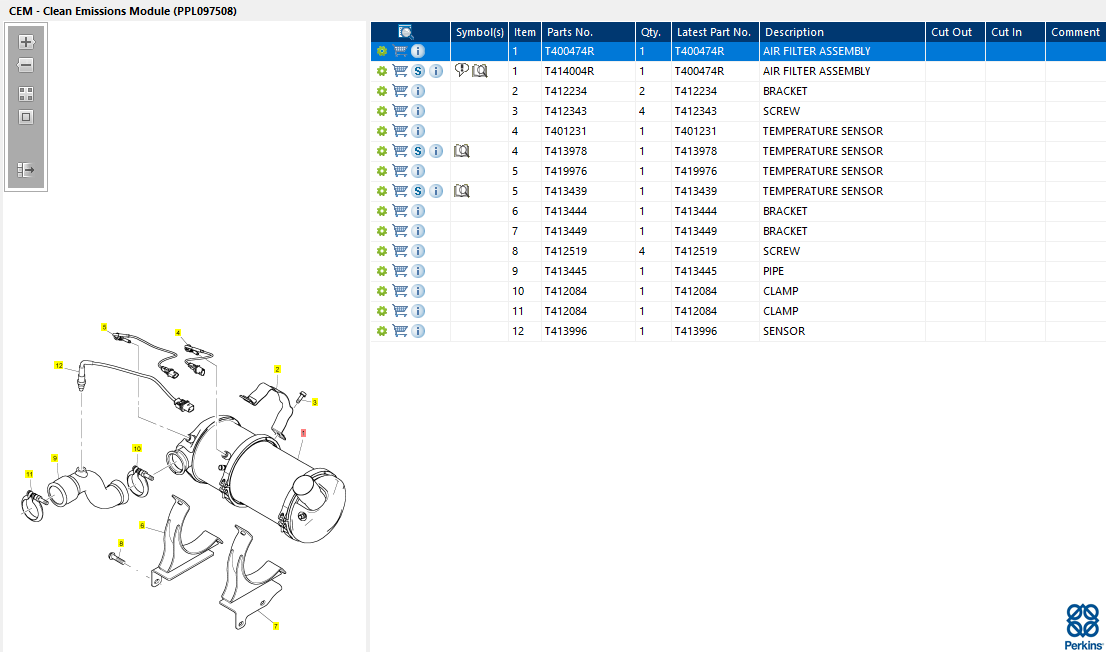This screenshot has height=652, width=1106.
Task: Add T412234 bracket to cart
Action: (x=400, y=91)
